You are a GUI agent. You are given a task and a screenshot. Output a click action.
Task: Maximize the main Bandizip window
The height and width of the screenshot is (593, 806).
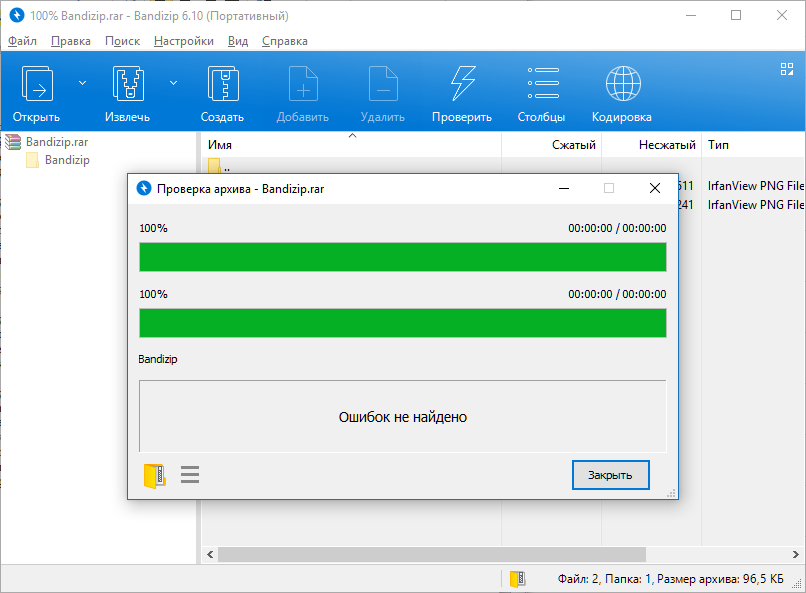736,15
